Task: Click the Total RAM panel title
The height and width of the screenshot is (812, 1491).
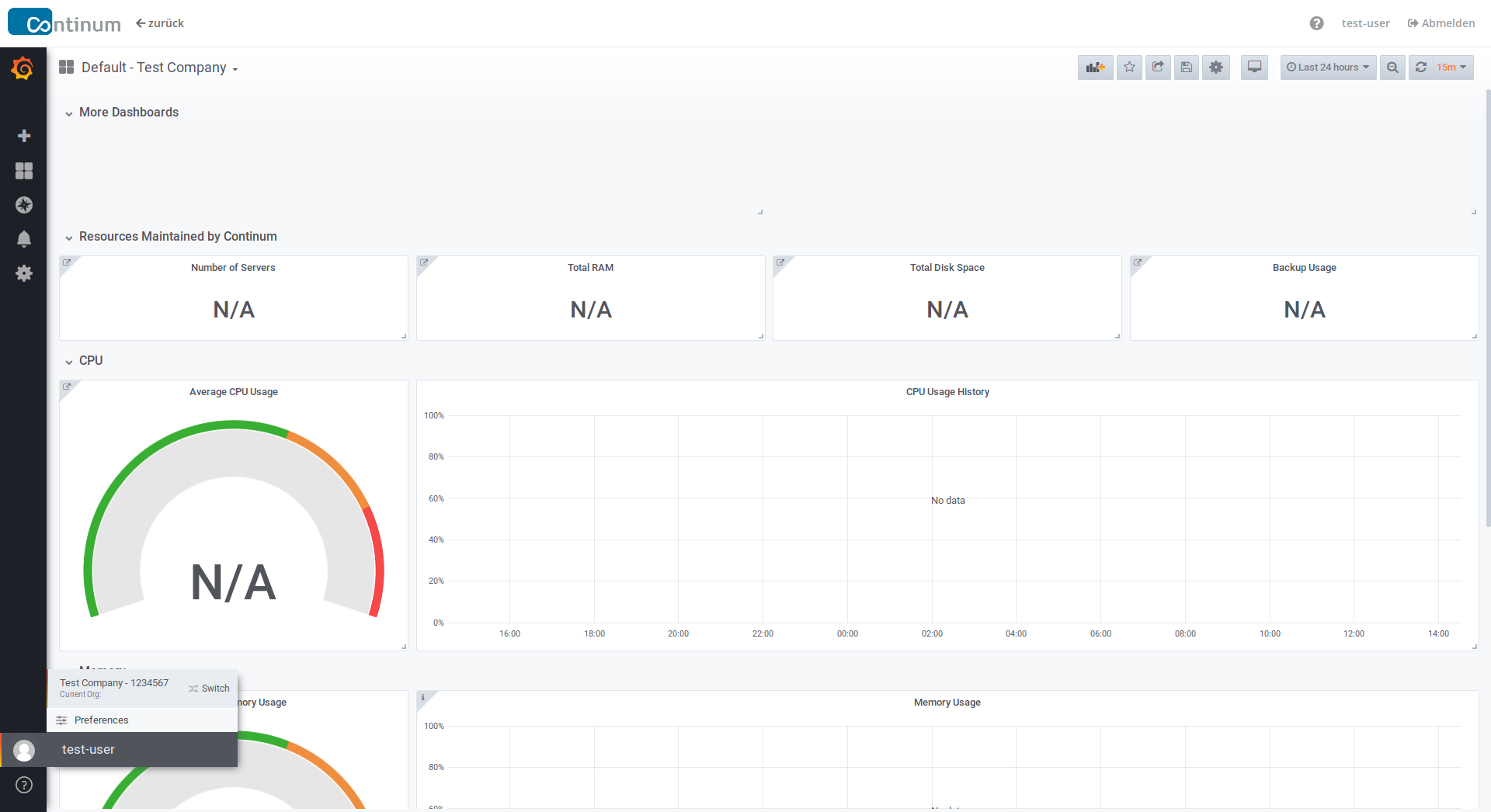Action: click(590, 268)
